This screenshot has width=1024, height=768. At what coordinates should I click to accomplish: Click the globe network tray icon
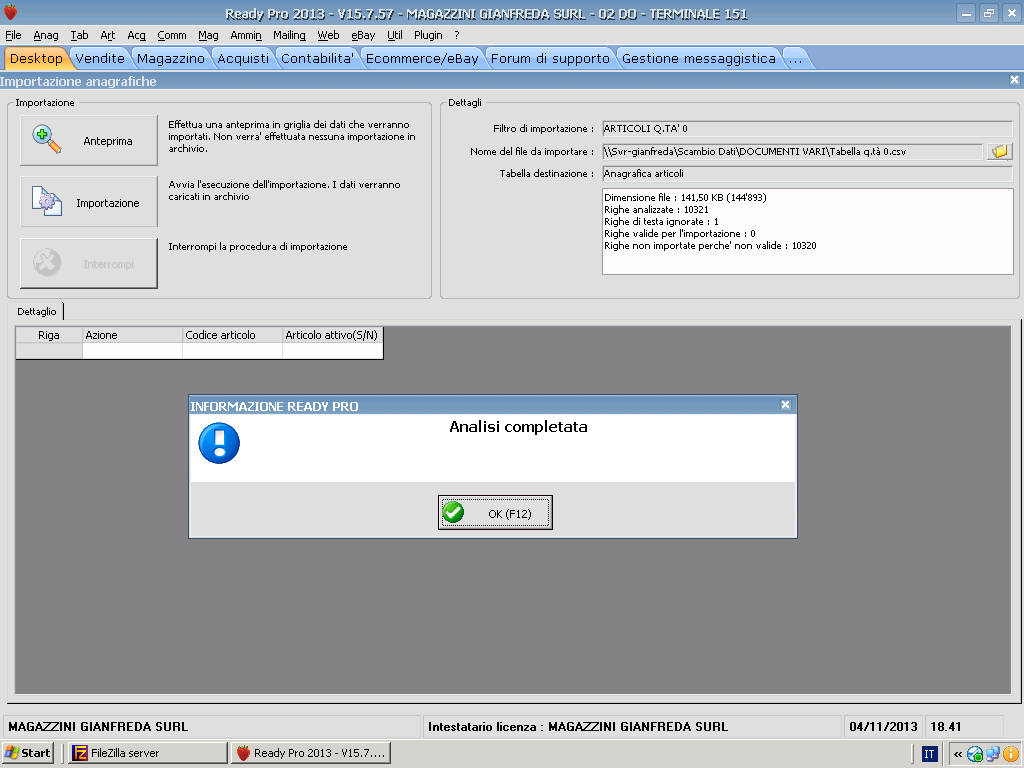pos(975,754)
